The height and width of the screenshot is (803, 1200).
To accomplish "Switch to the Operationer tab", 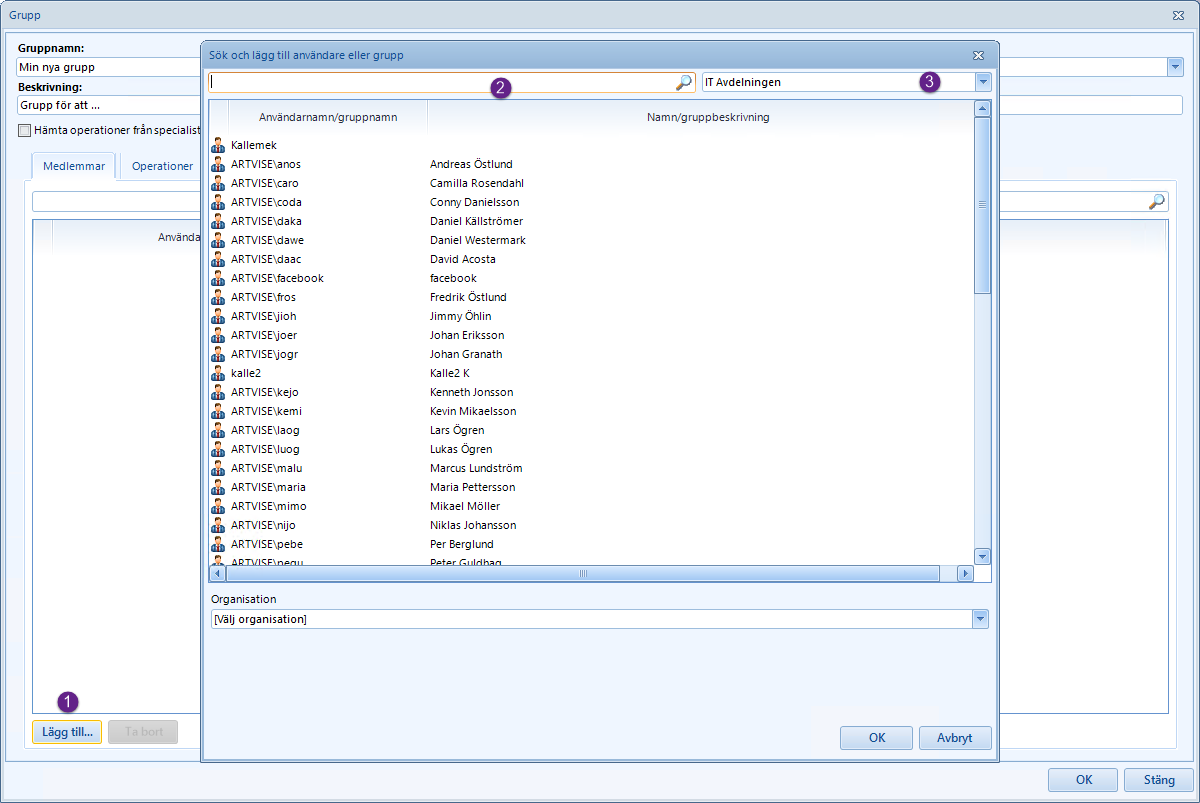I will 162,166.
